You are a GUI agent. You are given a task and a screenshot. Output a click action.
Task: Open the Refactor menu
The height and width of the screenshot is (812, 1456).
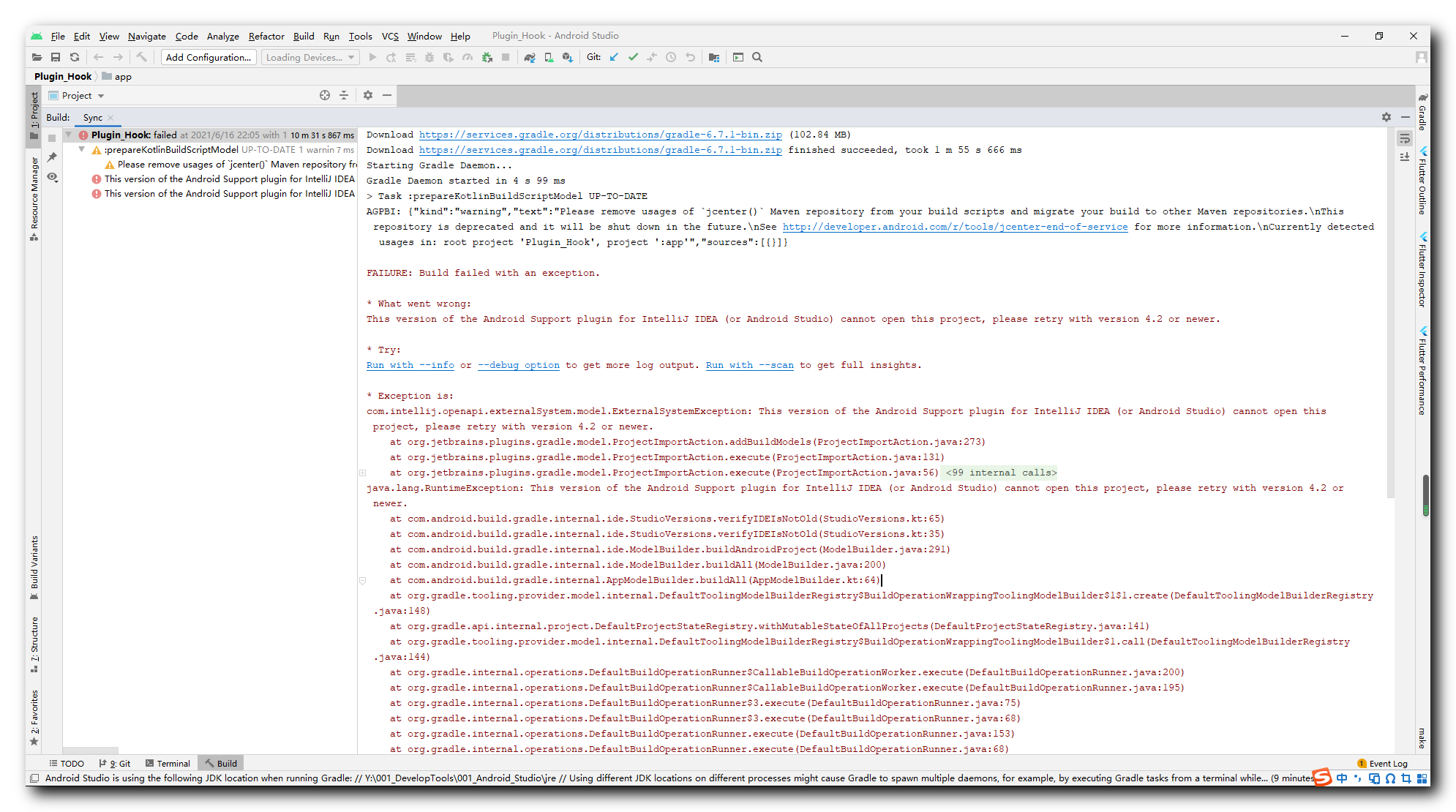(266, 36)
